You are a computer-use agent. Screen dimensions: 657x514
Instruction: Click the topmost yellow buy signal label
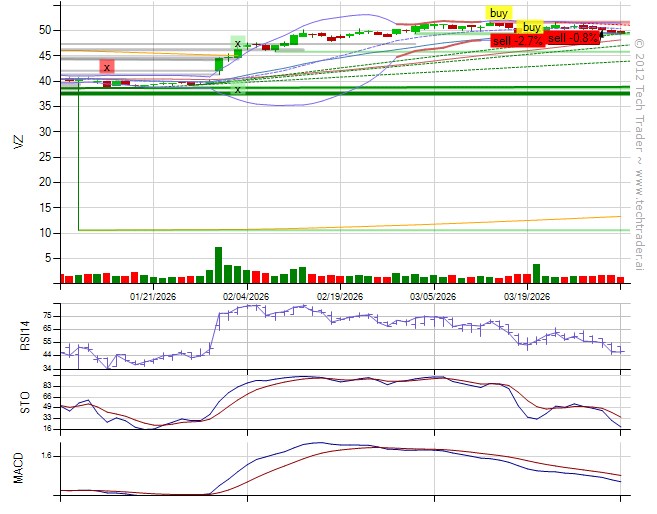[498, 12]
